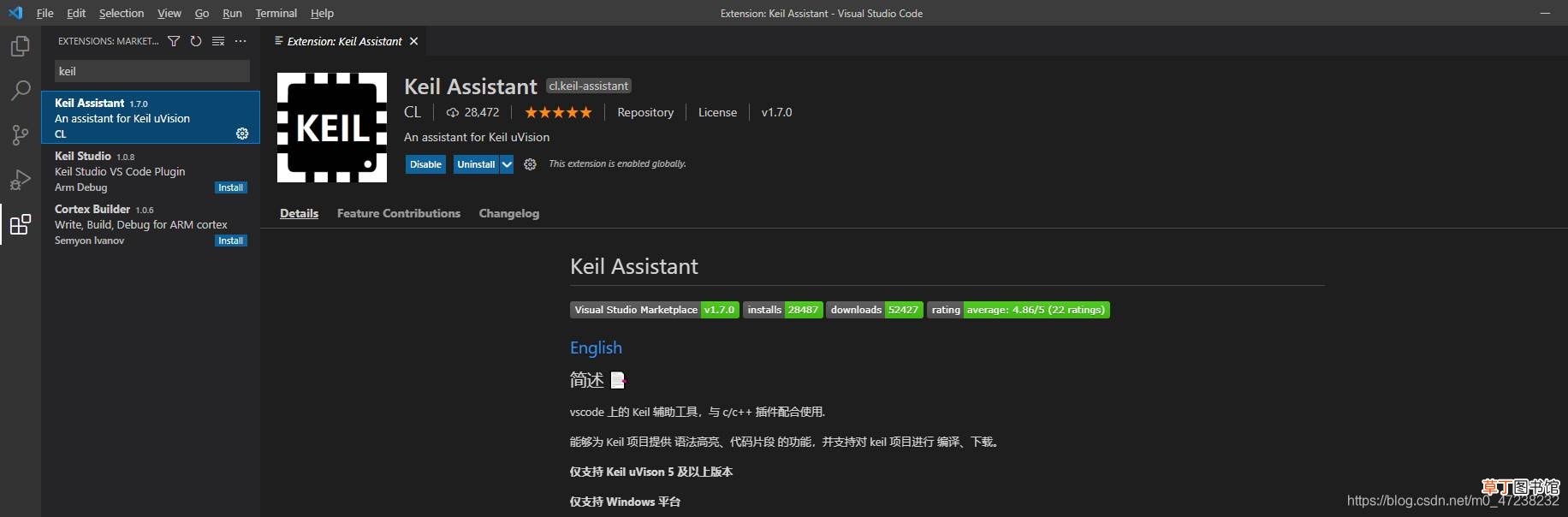Click the rating average 4.86/5 badge
This screenshot has width=1568, height=517.
coord(1019,310)
